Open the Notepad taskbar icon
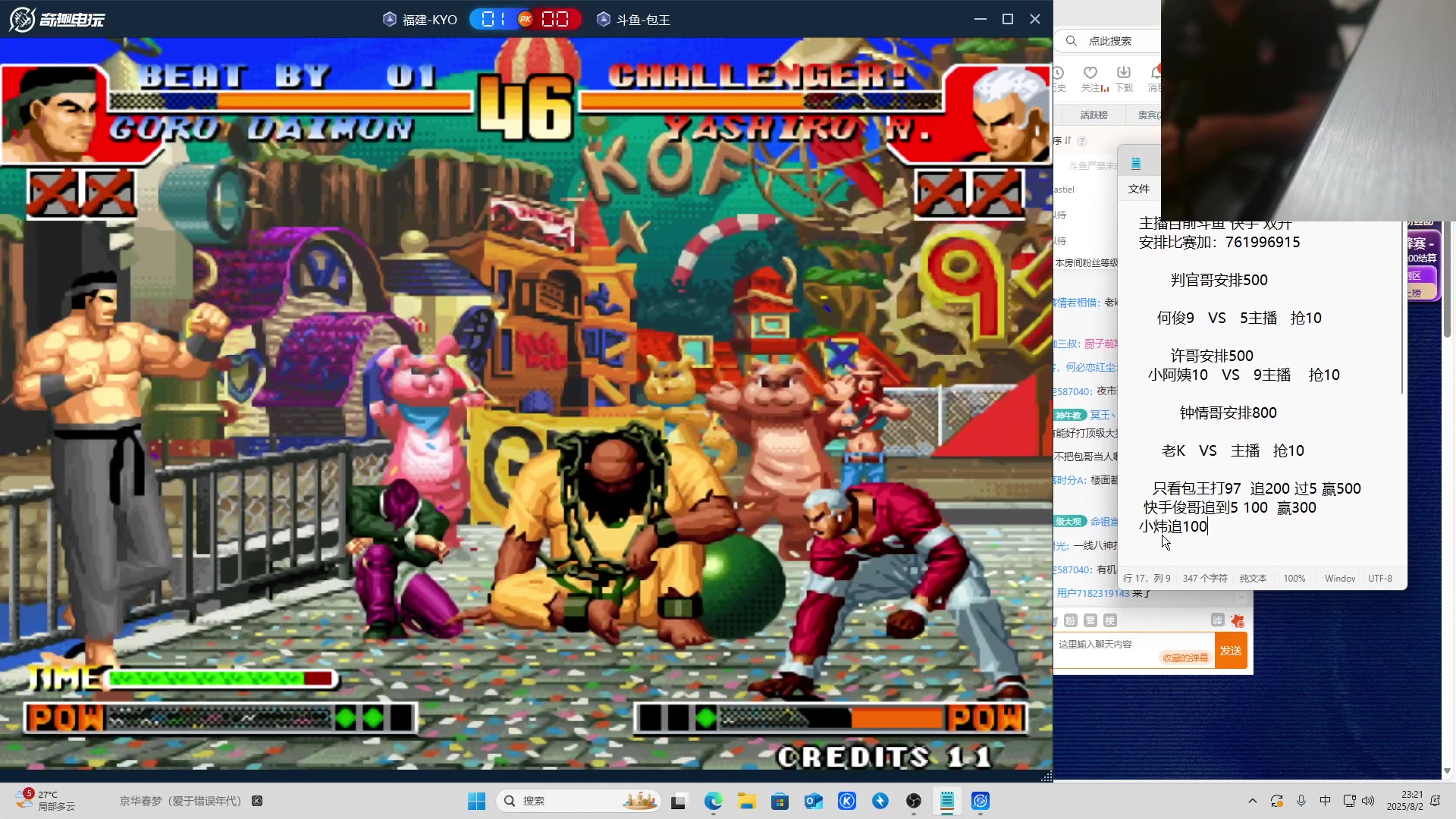Screen dimensions: 1456x819 (x=947, y=801)
